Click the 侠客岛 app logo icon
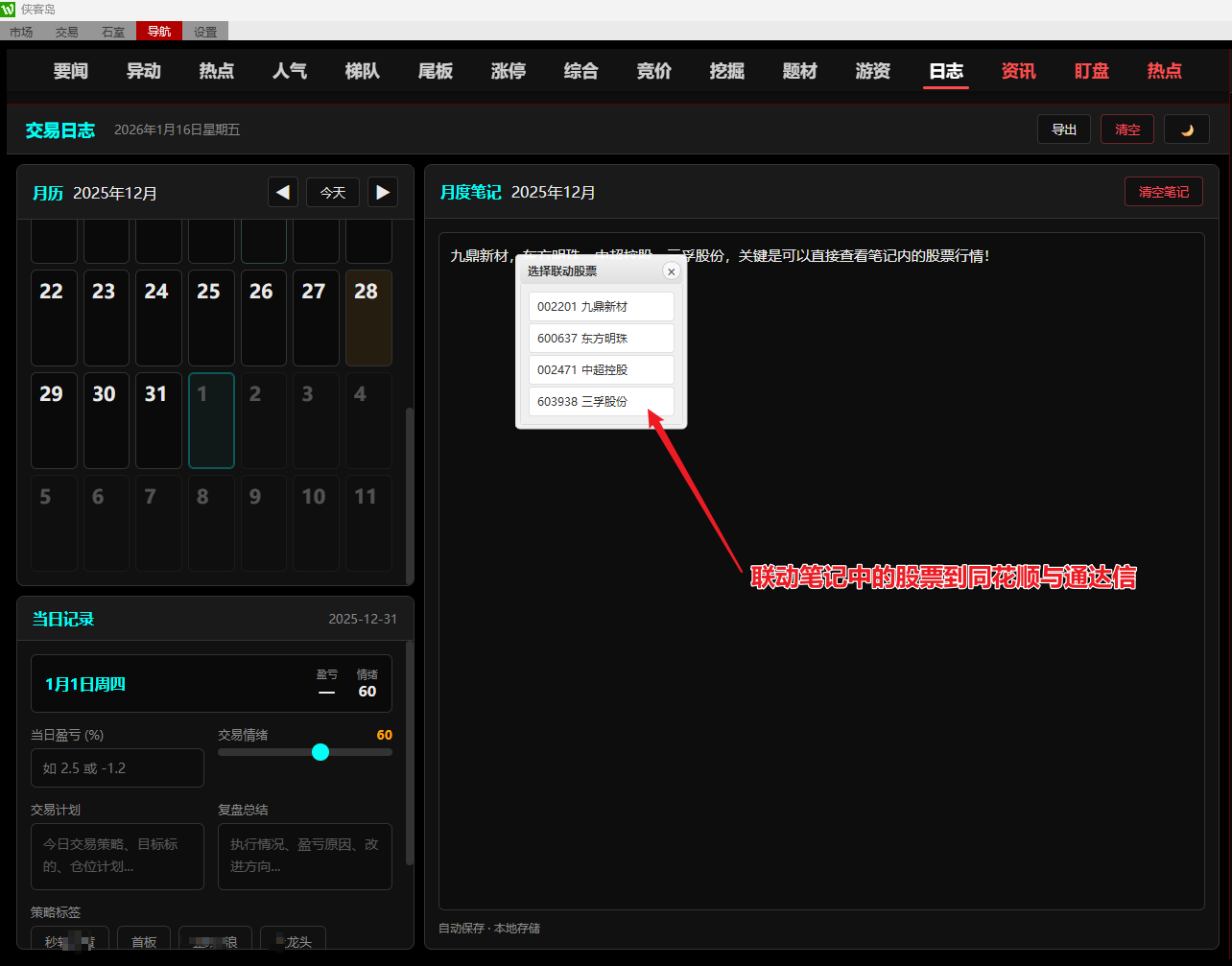The height and width of the screenshot is (966, 1232). [9, 10]
